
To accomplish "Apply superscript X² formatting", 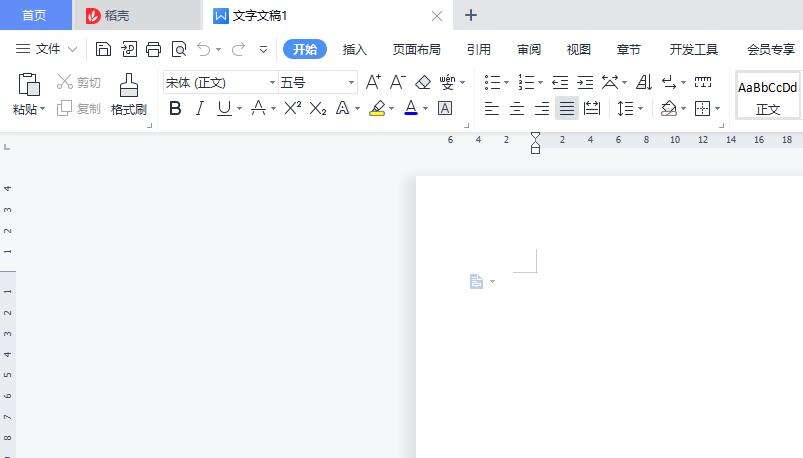I will tap(292, 108).
